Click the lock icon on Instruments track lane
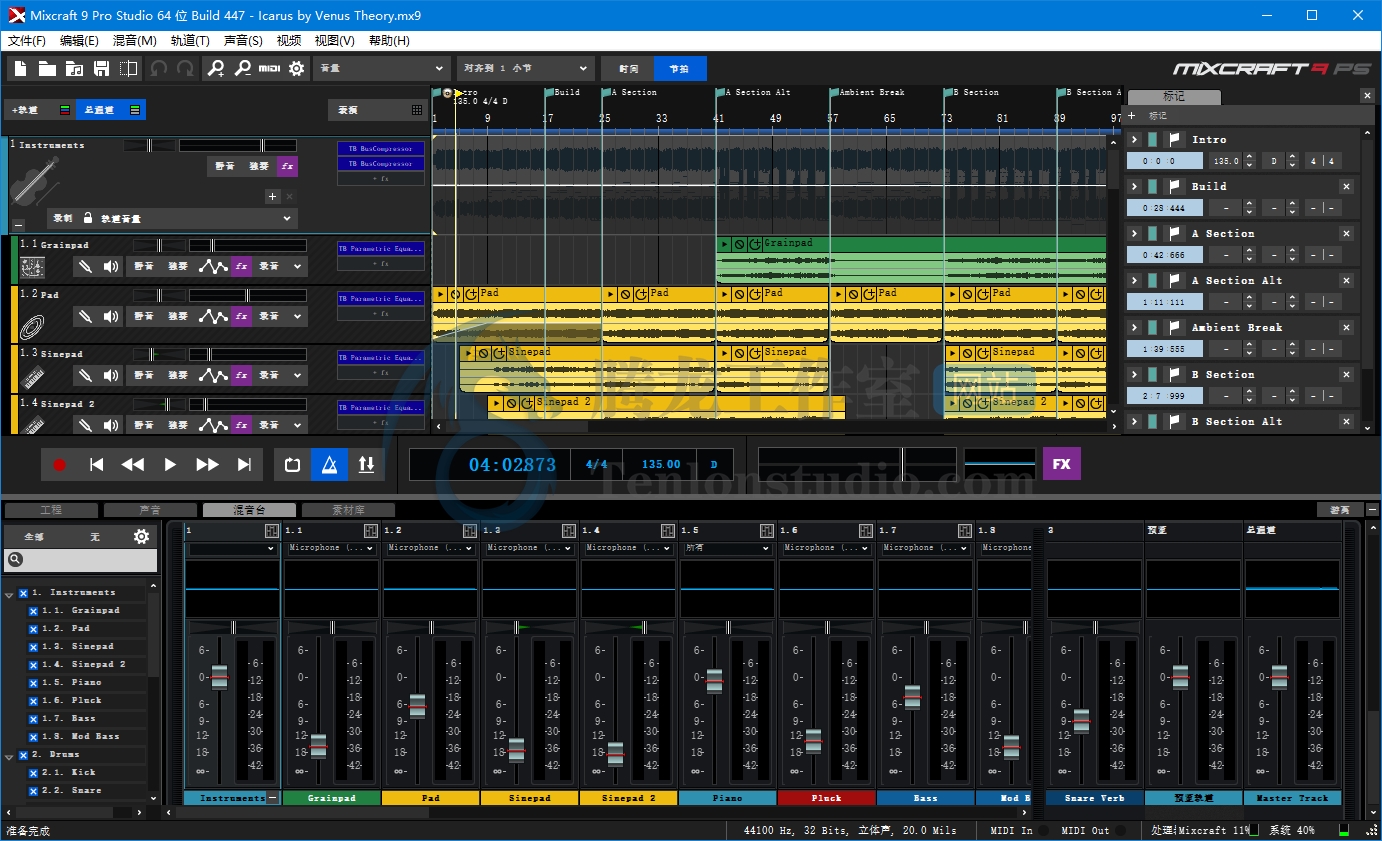Image resolution: width=1382 pixels, height=841 pixels. (x=88, y=217)
